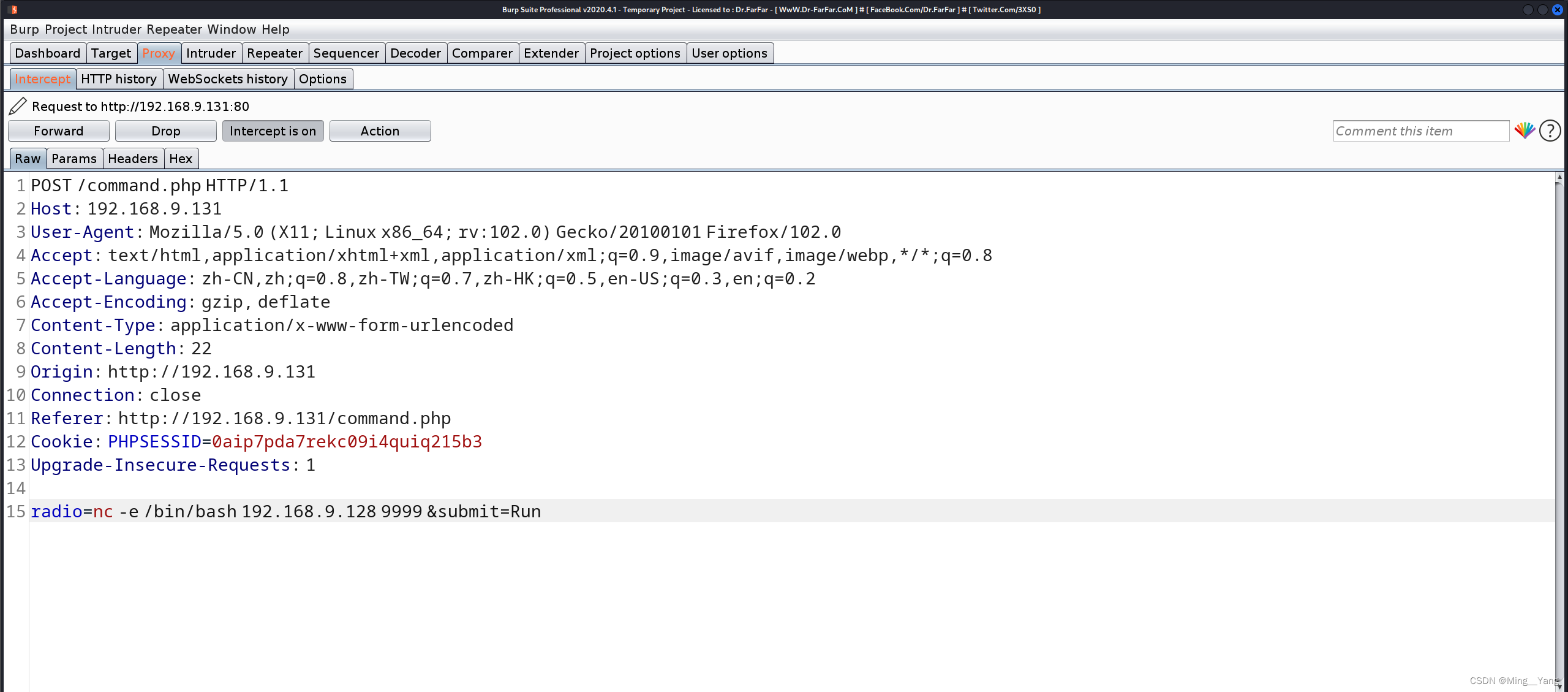
Task: Forward the intercepted request
Action: 58,131
